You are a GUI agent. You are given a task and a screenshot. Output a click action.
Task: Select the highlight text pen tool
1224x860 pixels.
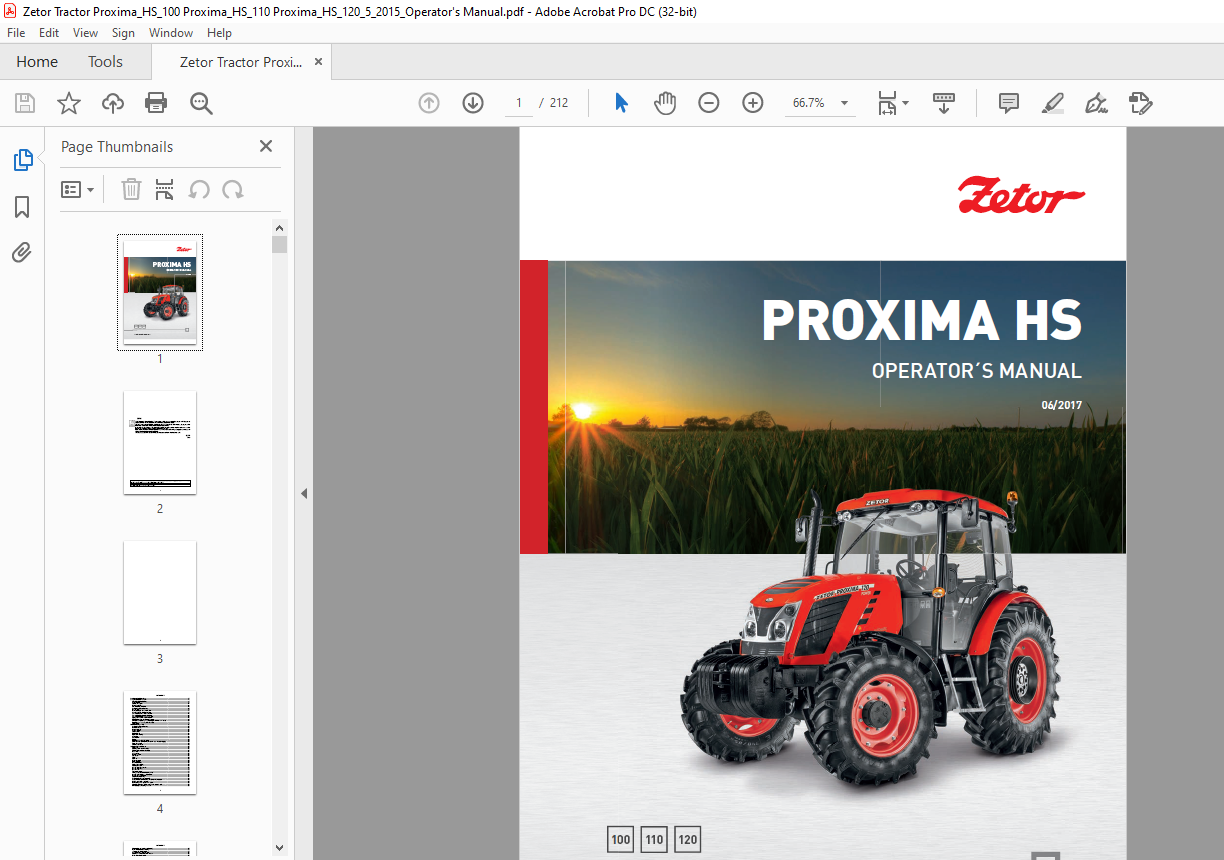coord(1052,103)
